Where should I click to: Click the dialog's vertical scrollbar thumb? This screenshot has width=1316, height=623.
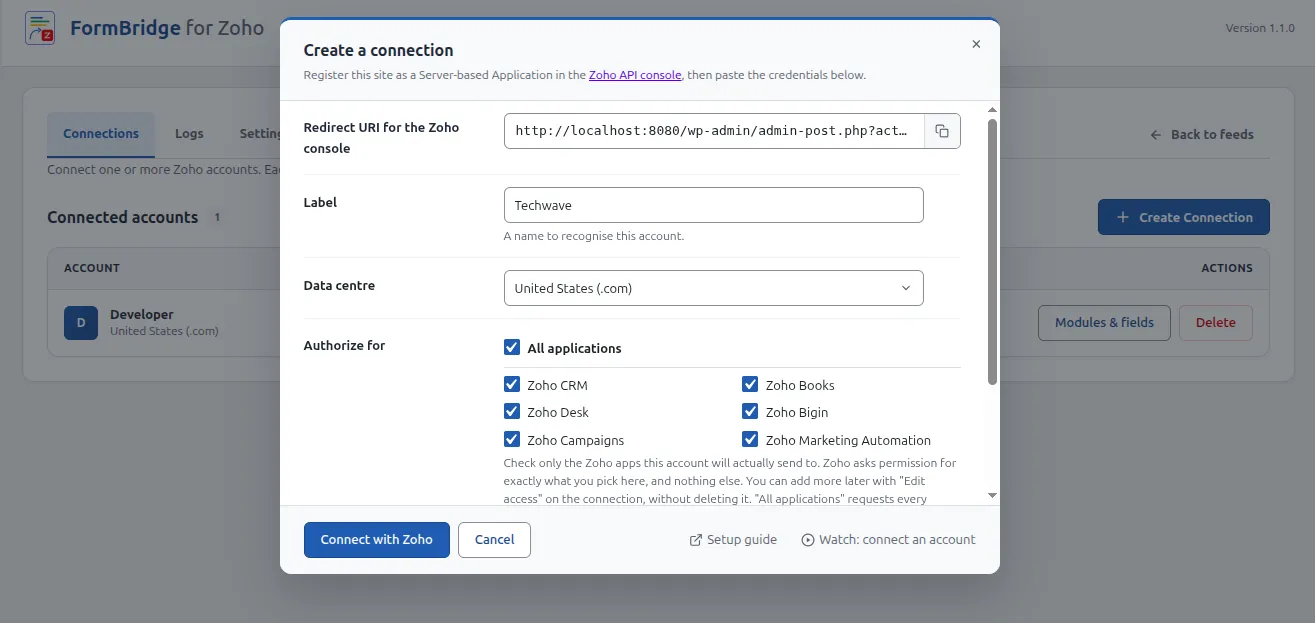coord(992,251)
